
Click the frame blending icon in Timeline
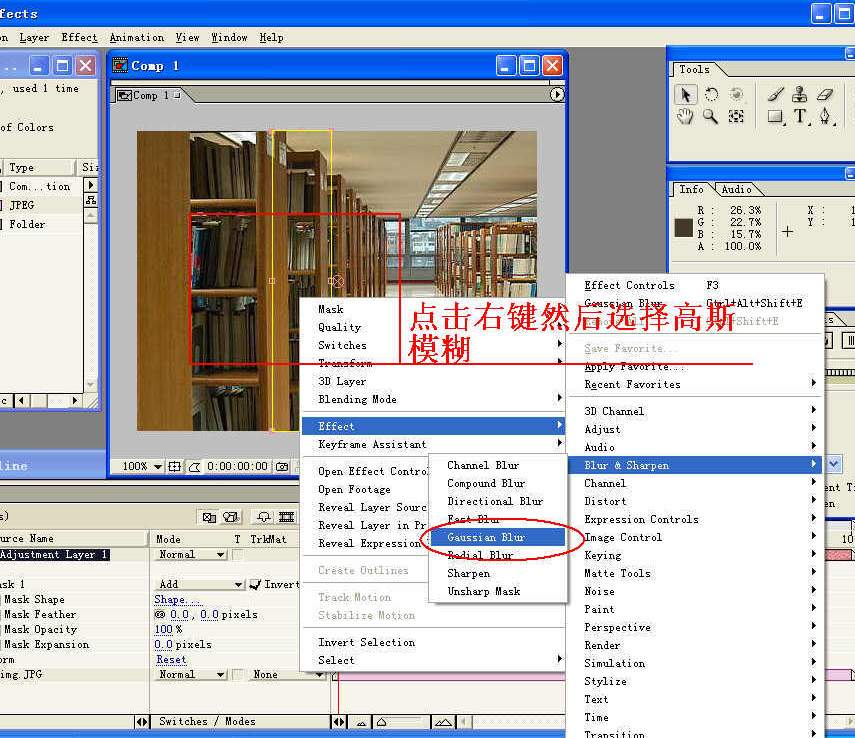click(287, 517)
